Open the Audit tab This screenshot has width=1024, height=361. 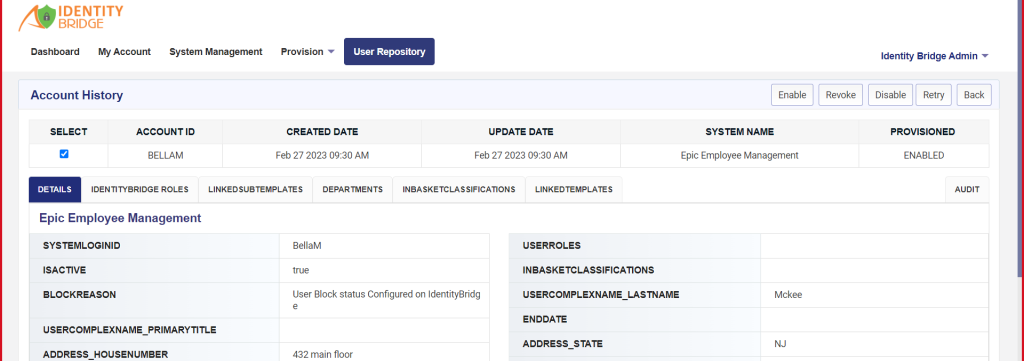(967, 189)
